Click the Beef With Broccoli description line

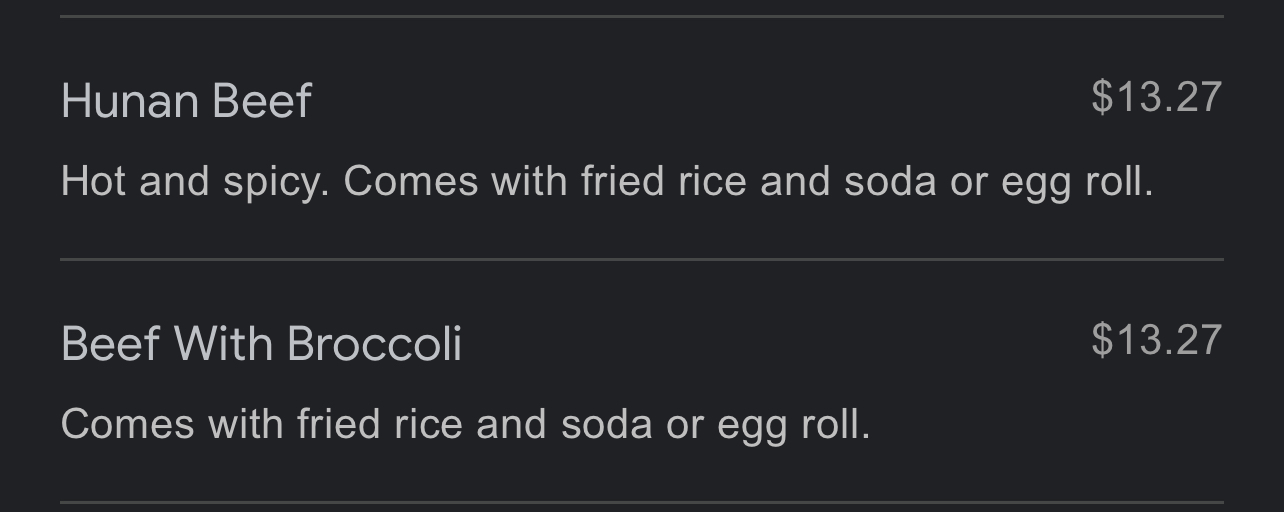pos(465,425)
